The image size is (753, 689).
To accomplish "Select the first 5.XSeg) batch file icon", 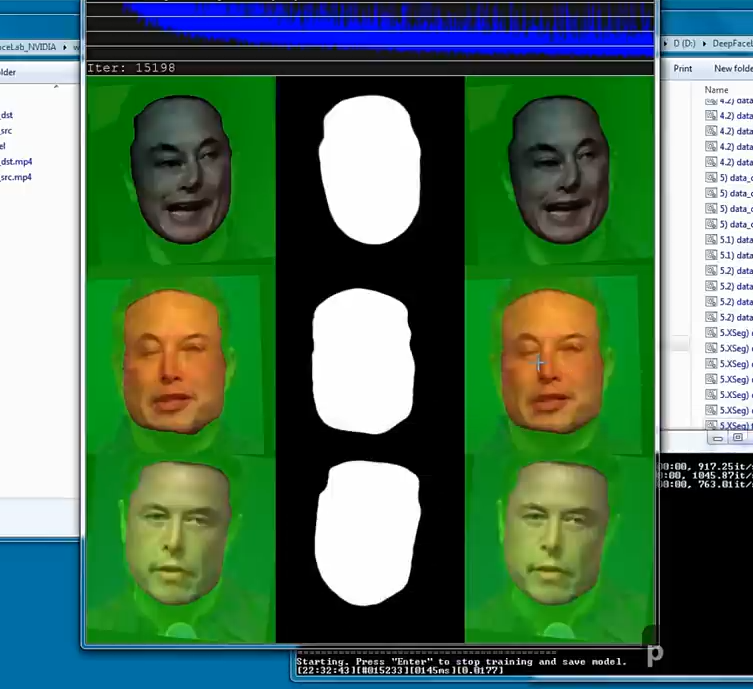I will 711,333.
